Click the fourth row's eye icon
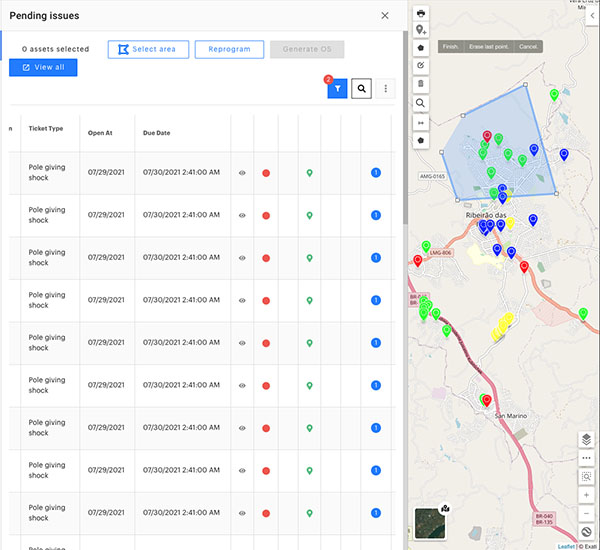 tap(242, 300)
